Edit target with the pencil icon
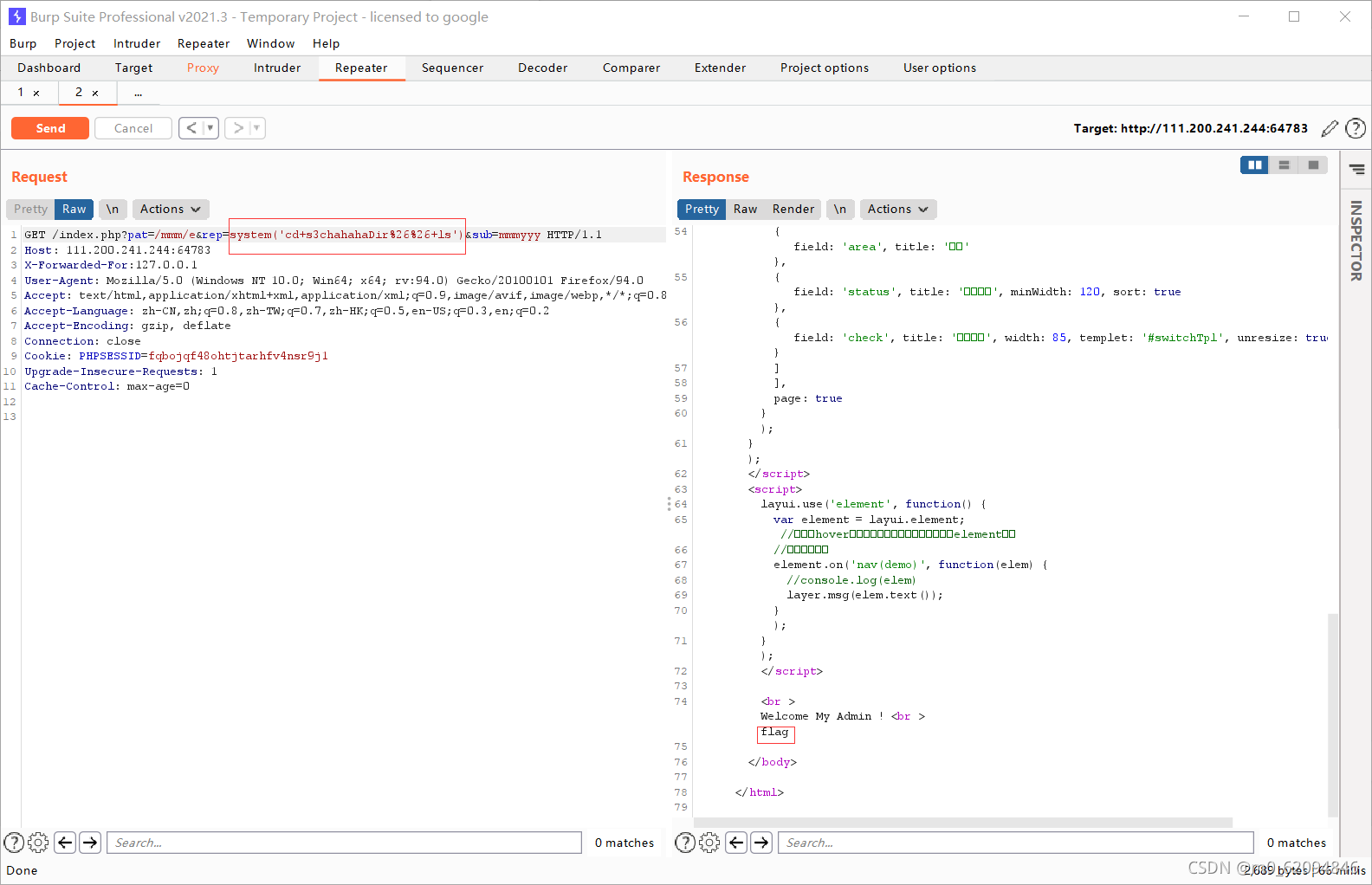Screen dimensions: 1372x885 (1330, 129)
